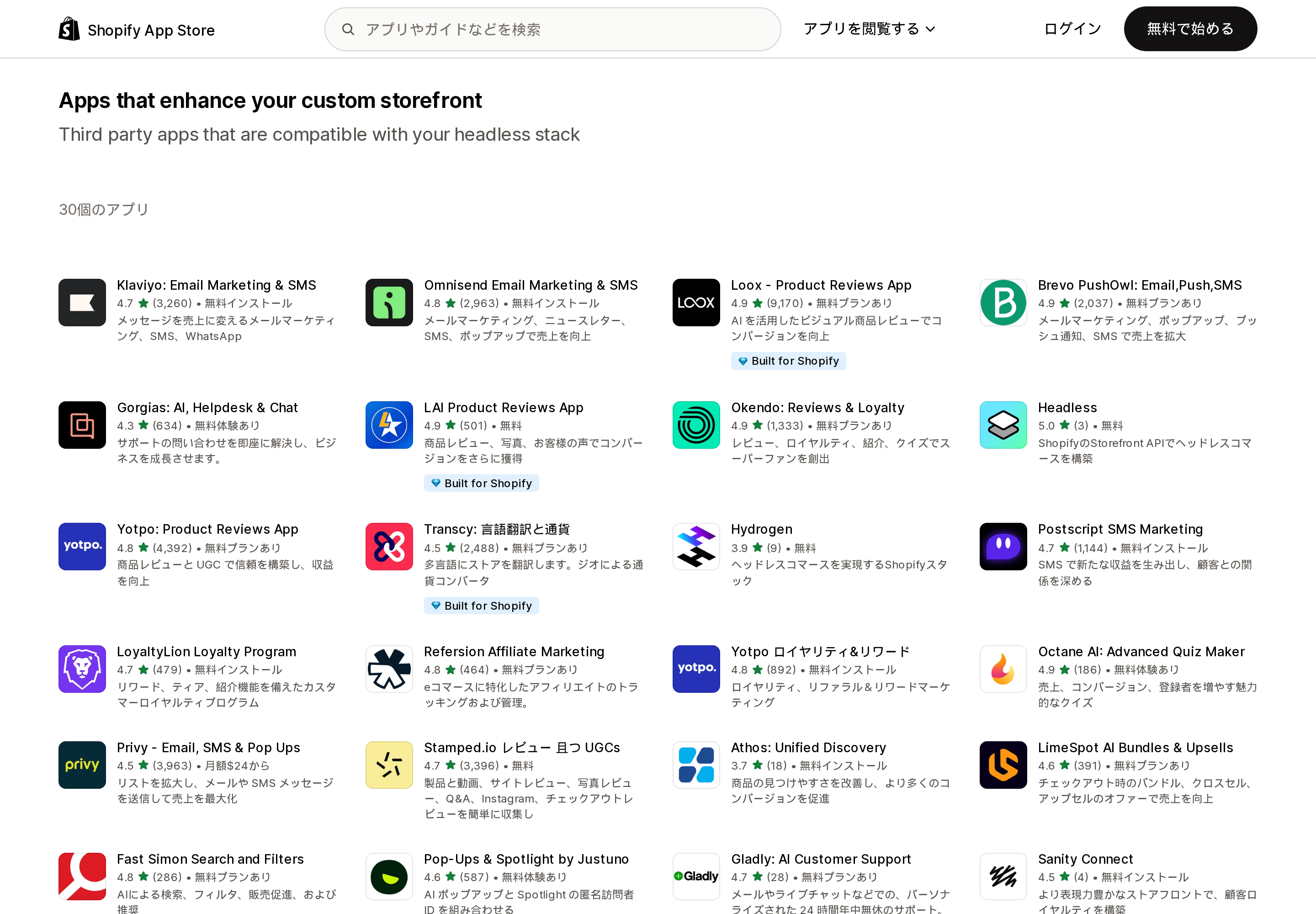Open Yotpo: Product Reviews App title
Screen dimensions: 1316x914
(207, 529)
